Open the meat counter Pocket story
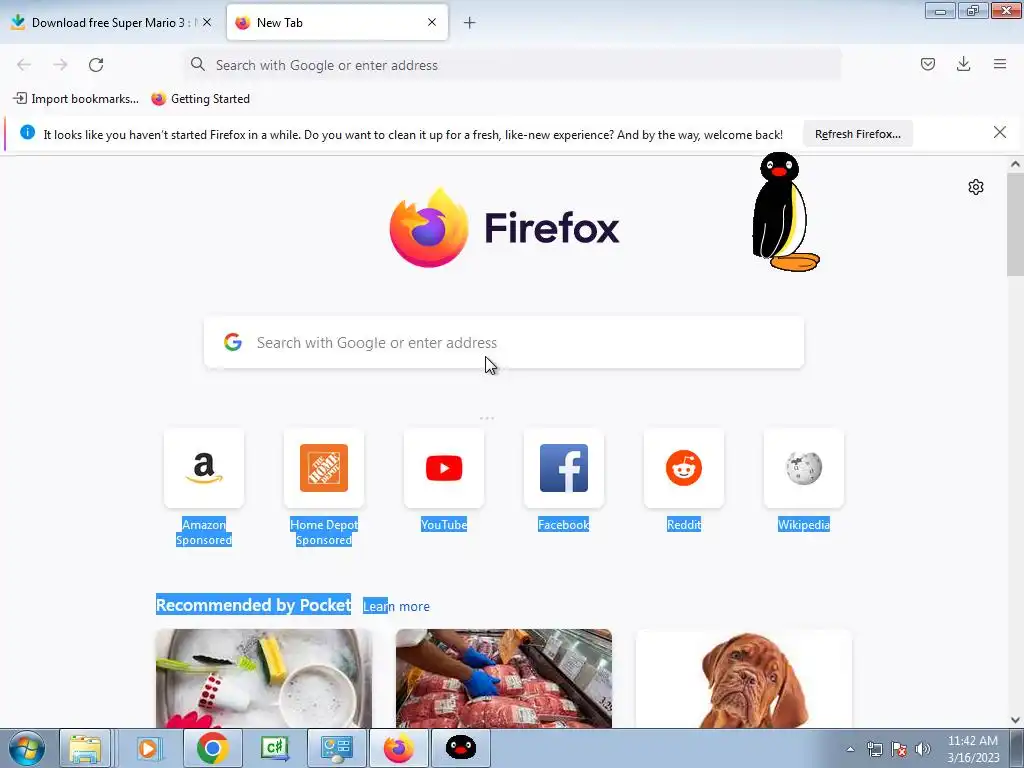The width and height of the screenshot is (1024, 768). (504, 679)
